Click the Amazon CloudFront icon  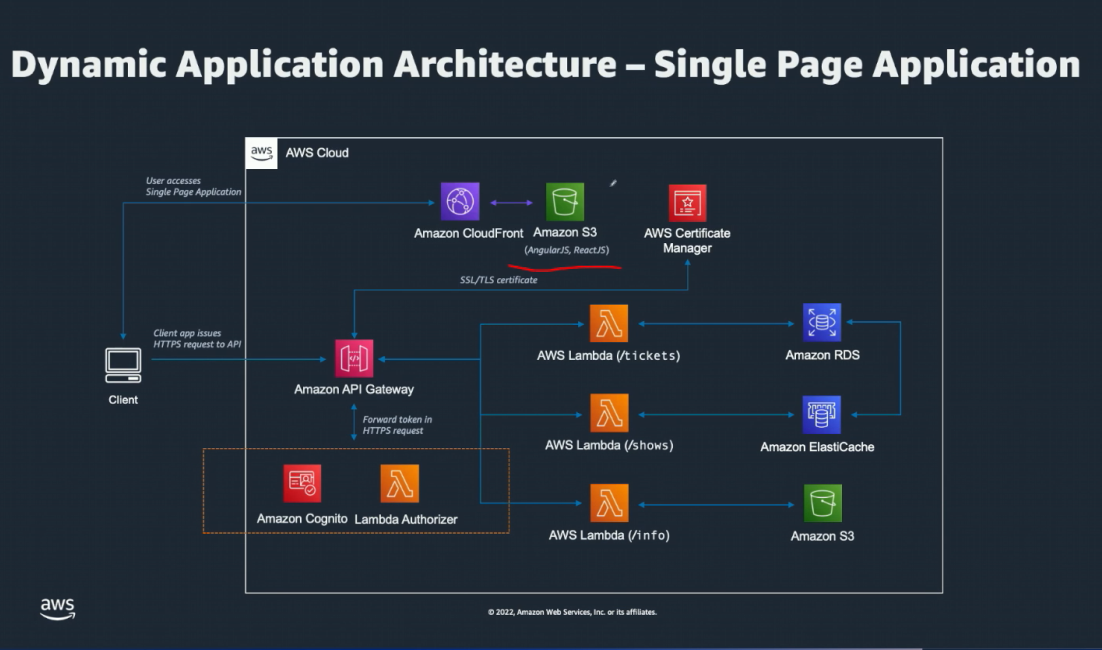(460, 202)
